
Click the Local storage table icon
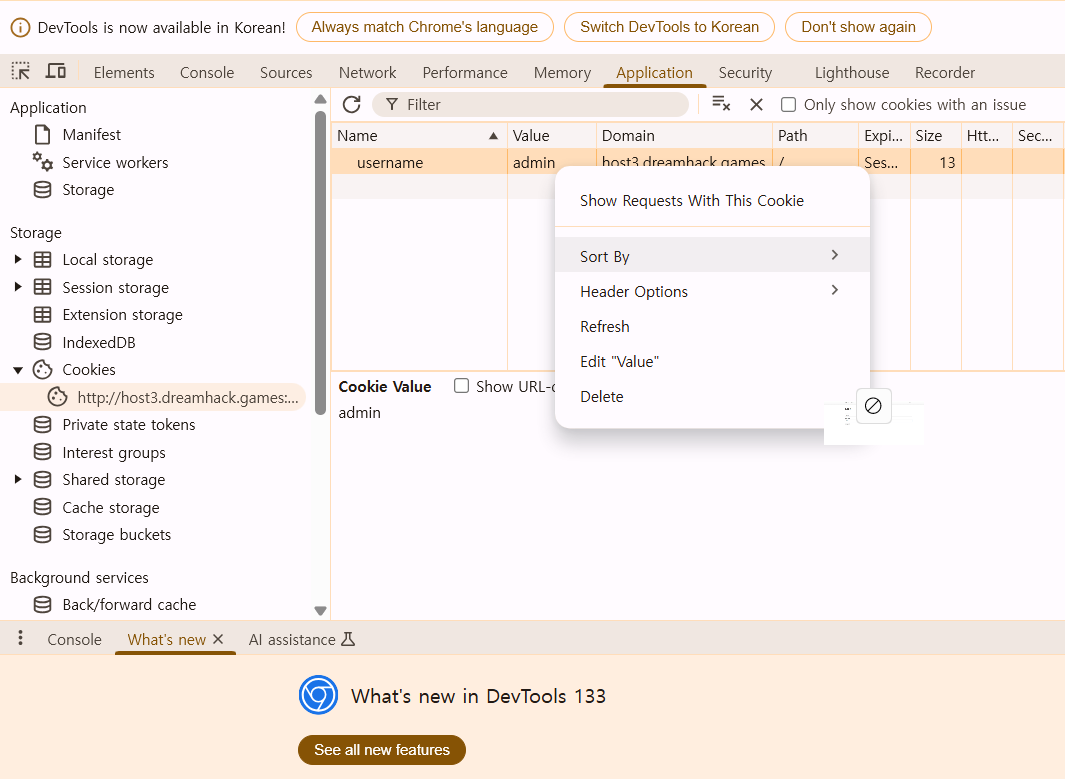point(42,259)
